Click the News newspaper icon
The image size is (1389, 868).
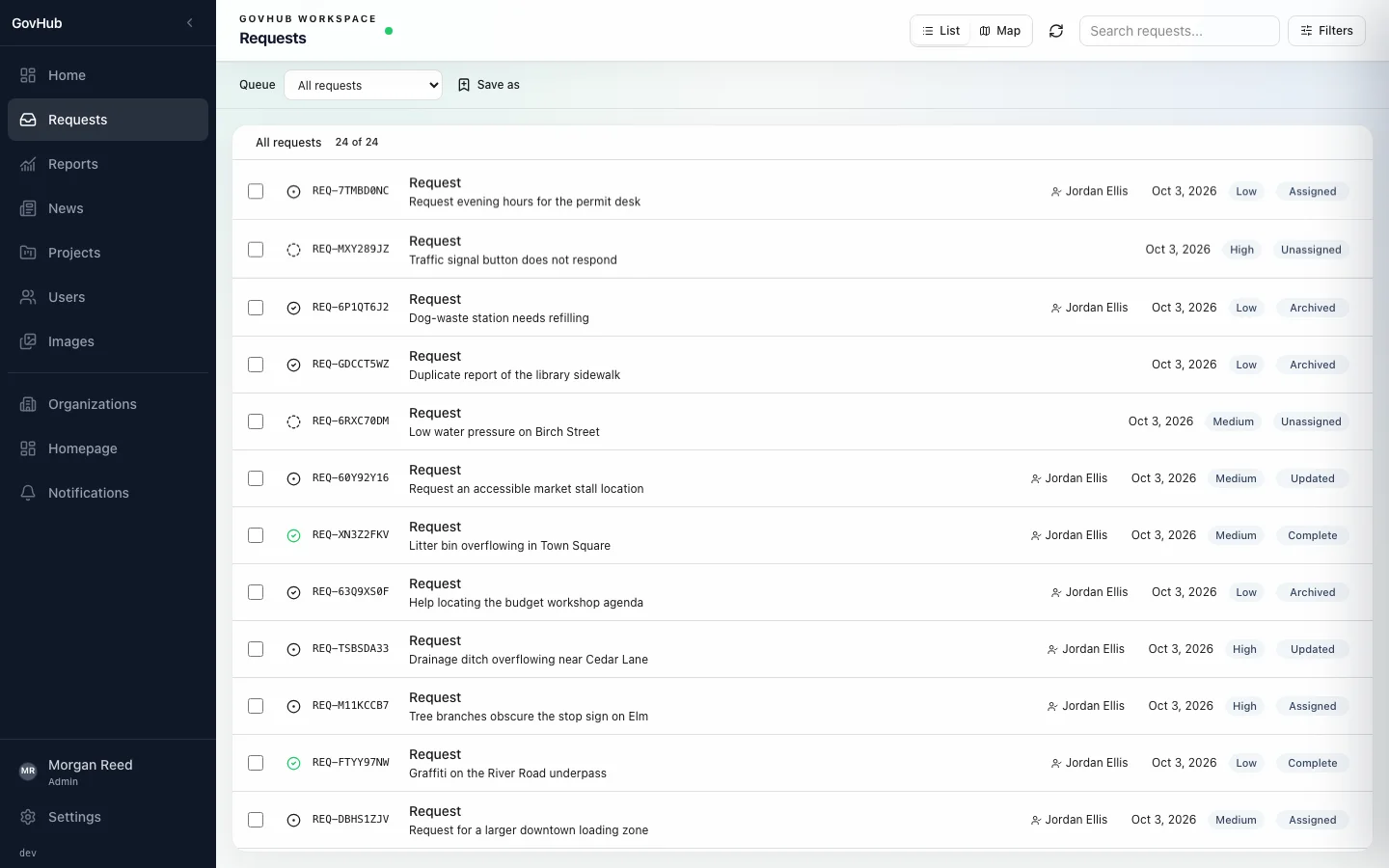click(28, 208)
